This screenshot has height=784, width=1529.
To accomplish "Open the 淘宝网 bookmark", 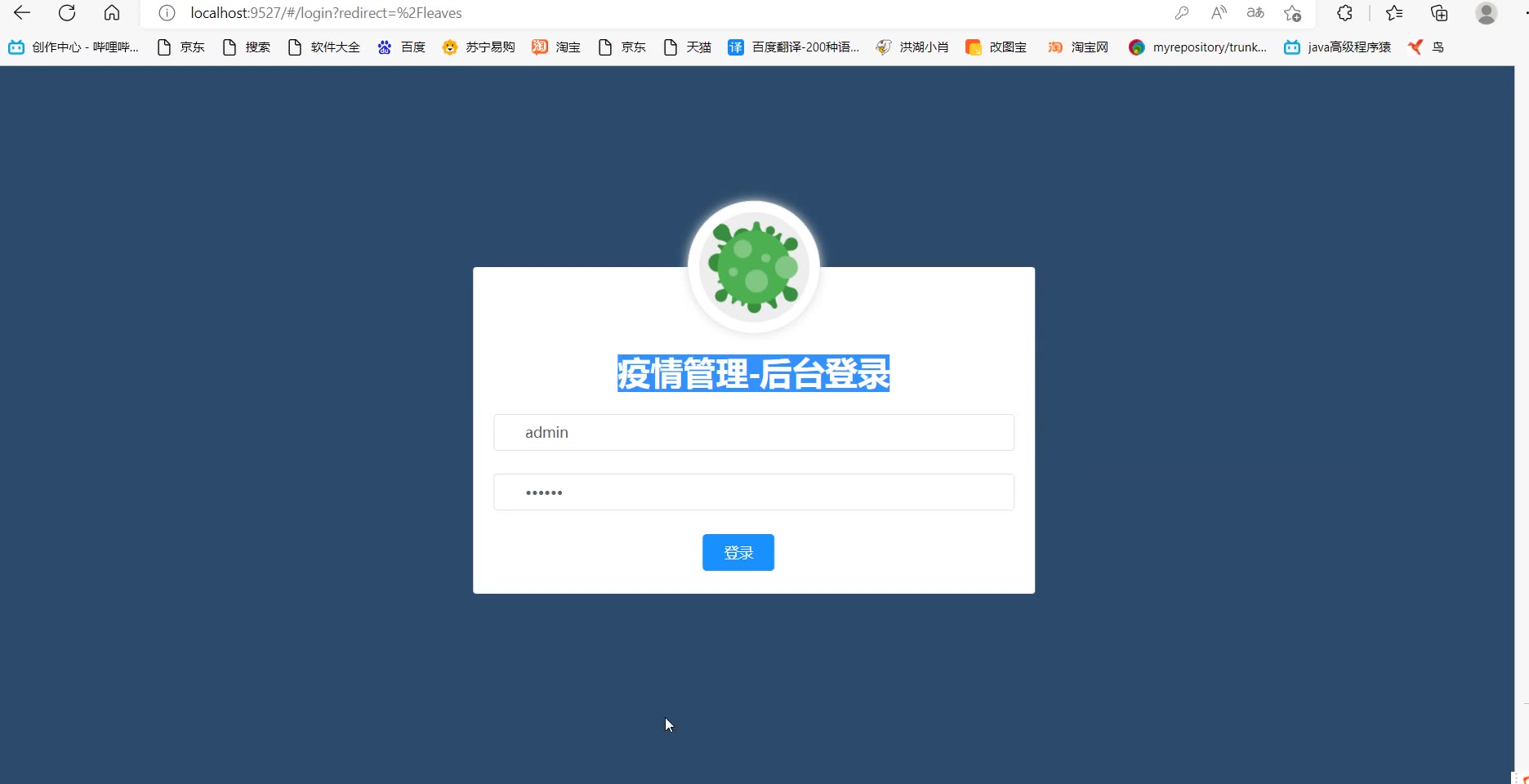I will [x=1078, y=47].
